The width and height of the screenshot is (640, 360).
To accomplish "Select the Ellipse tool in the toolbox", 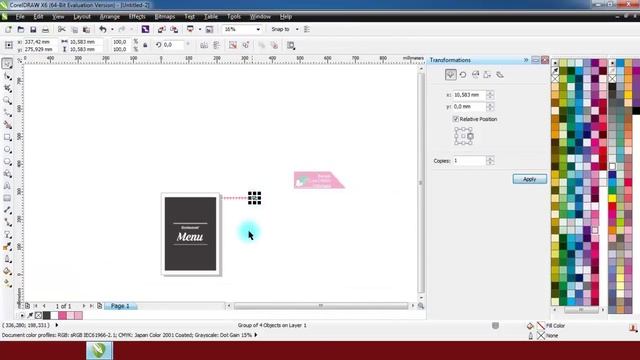I will click(x=7, y=149).
